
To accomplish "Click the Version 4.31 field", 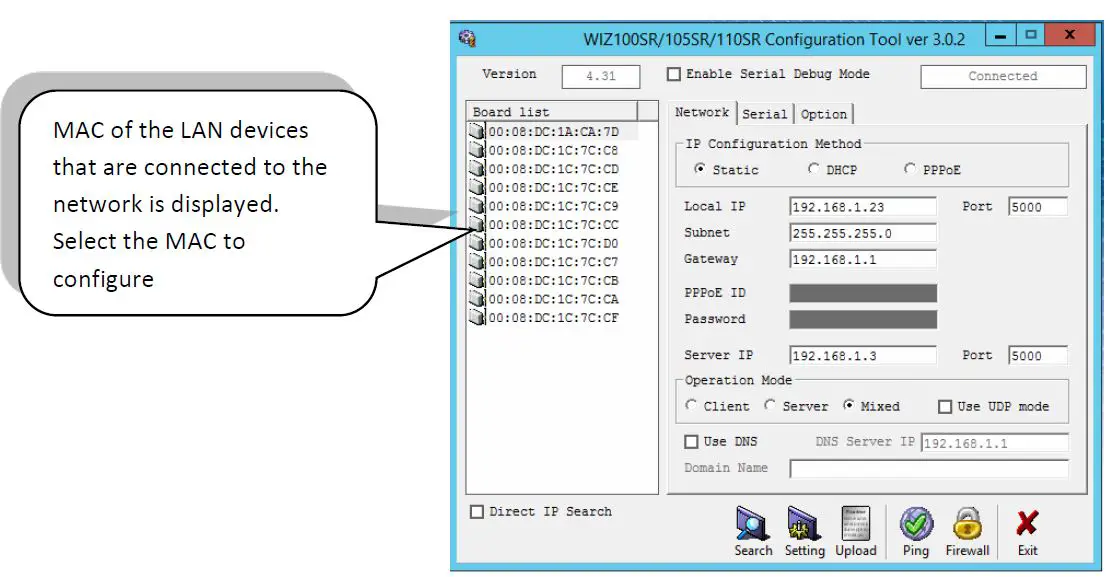I will (600, 76).
